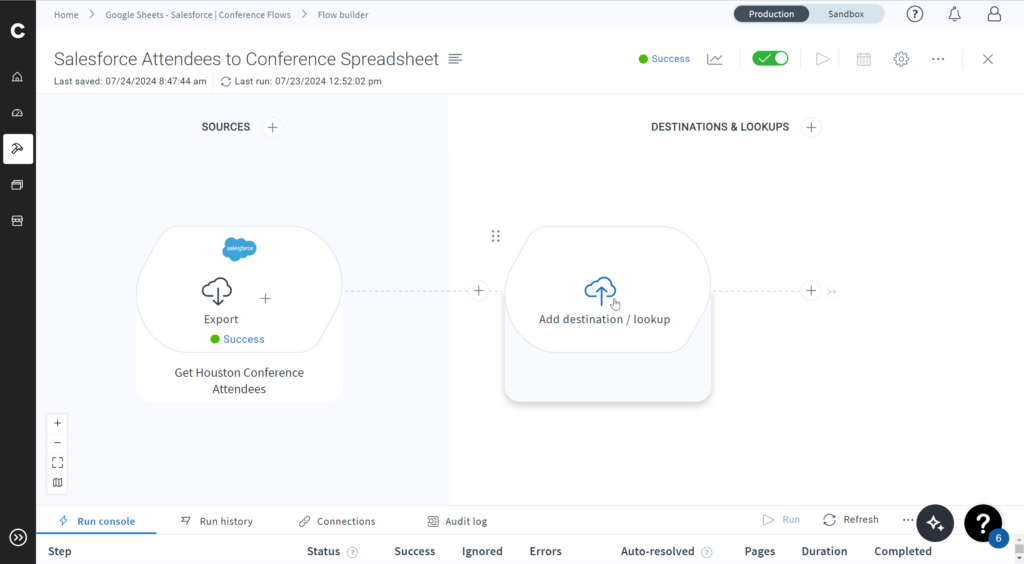Image resolution: width=1024 pixels, height=564 pixels.
Task: Click plus on line after export step
Action: point(479,290)
